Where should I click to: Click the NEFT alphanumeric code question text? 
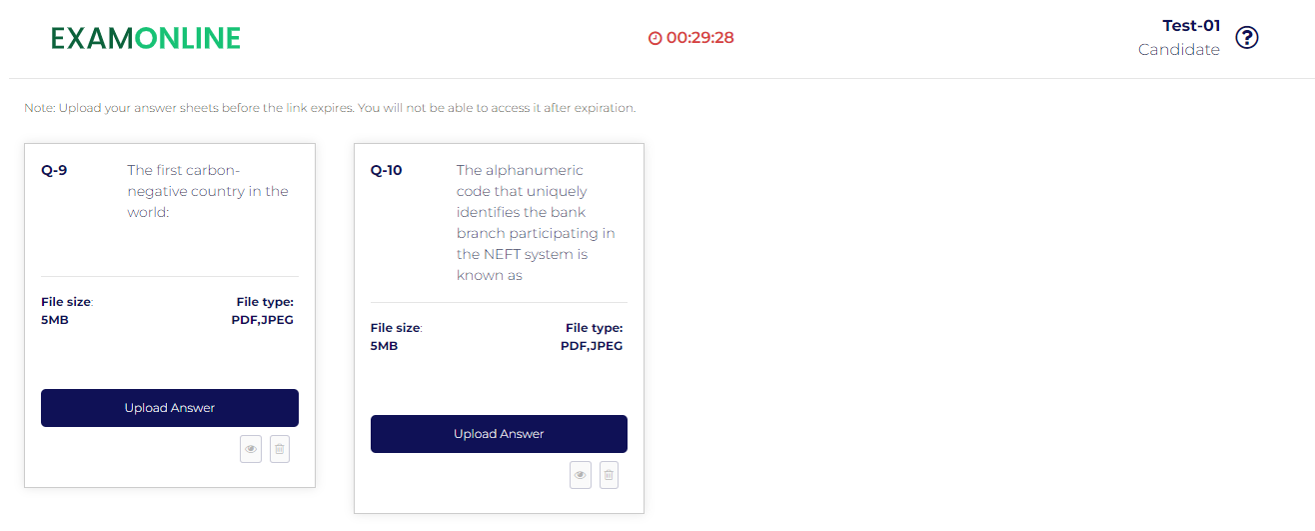click(536, 222)
